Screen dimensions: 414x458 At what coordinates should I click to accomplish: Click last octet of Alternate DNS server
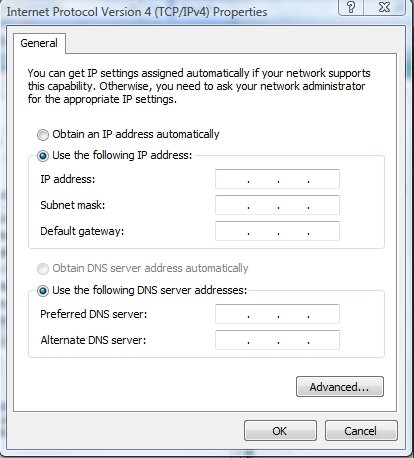324,340
